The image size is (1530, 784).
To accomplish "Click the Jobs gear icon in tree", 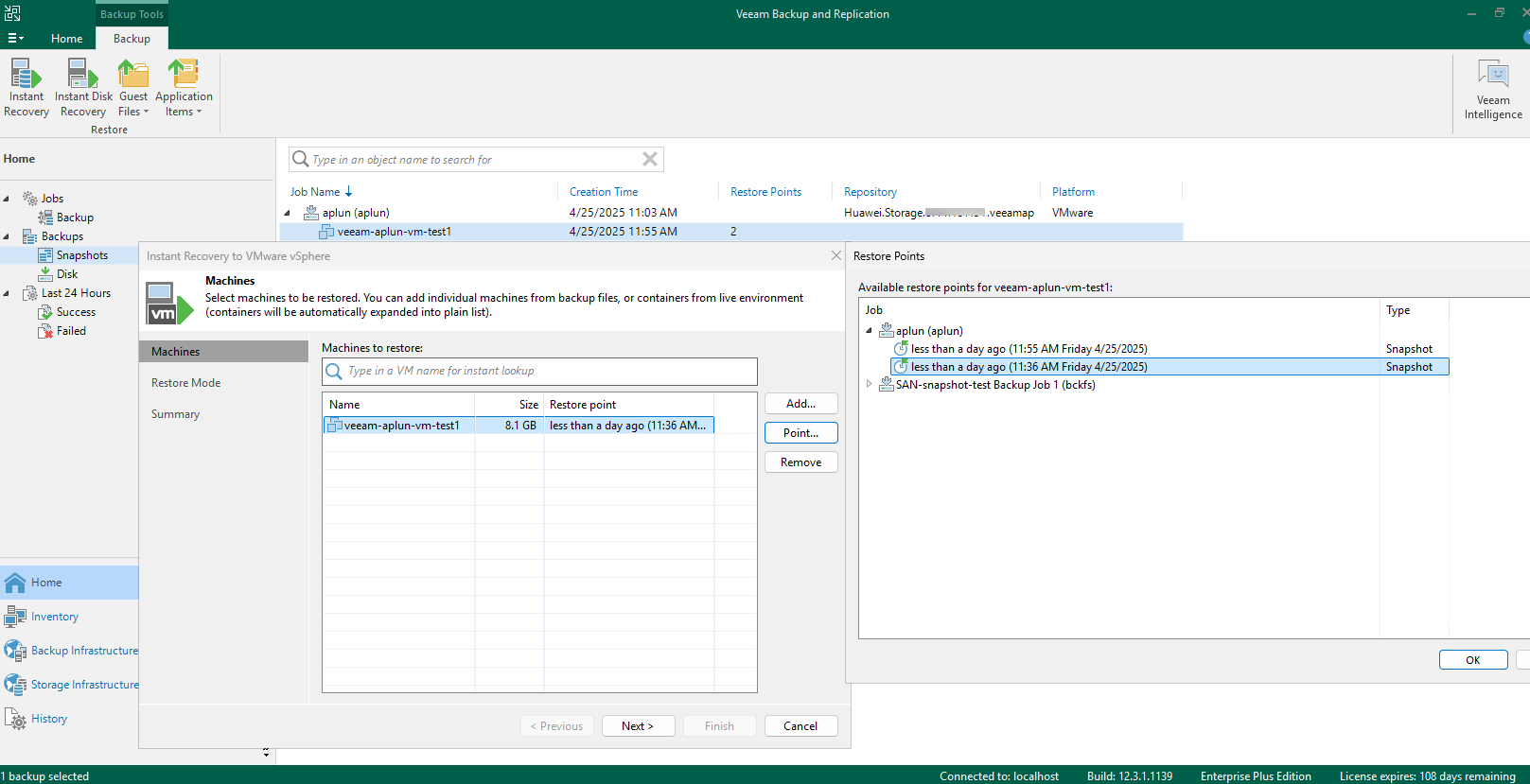I will point(30,199).
